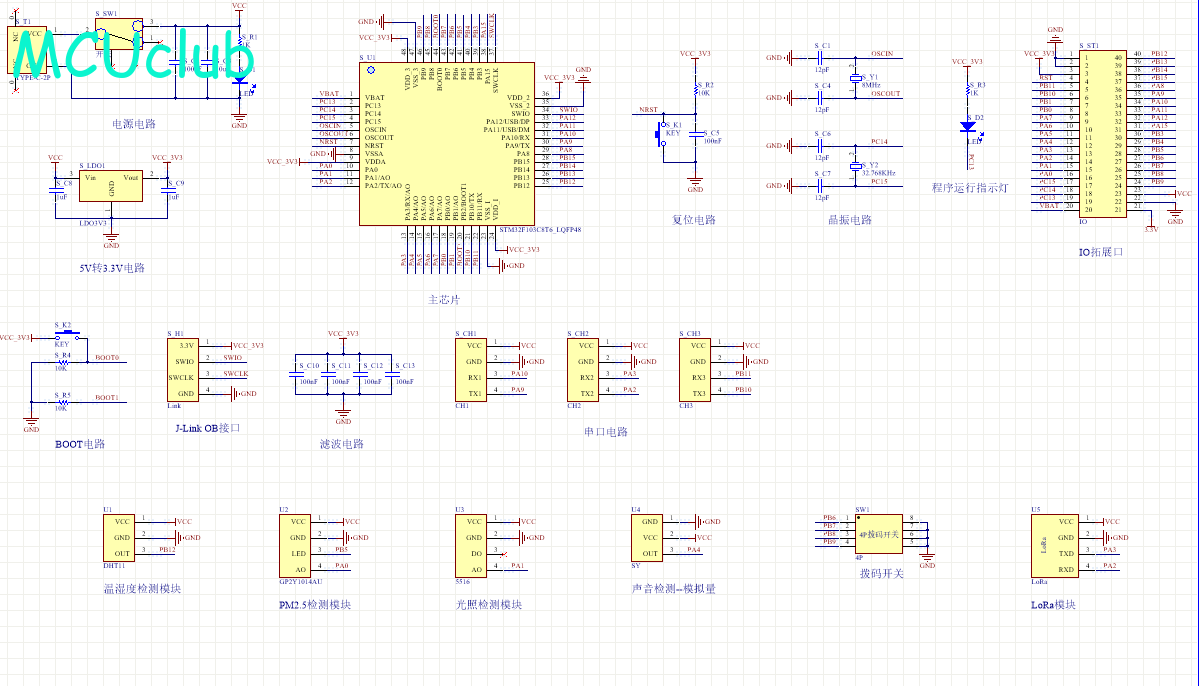Click the LoRa模块 label

(x=1053, y=604)
